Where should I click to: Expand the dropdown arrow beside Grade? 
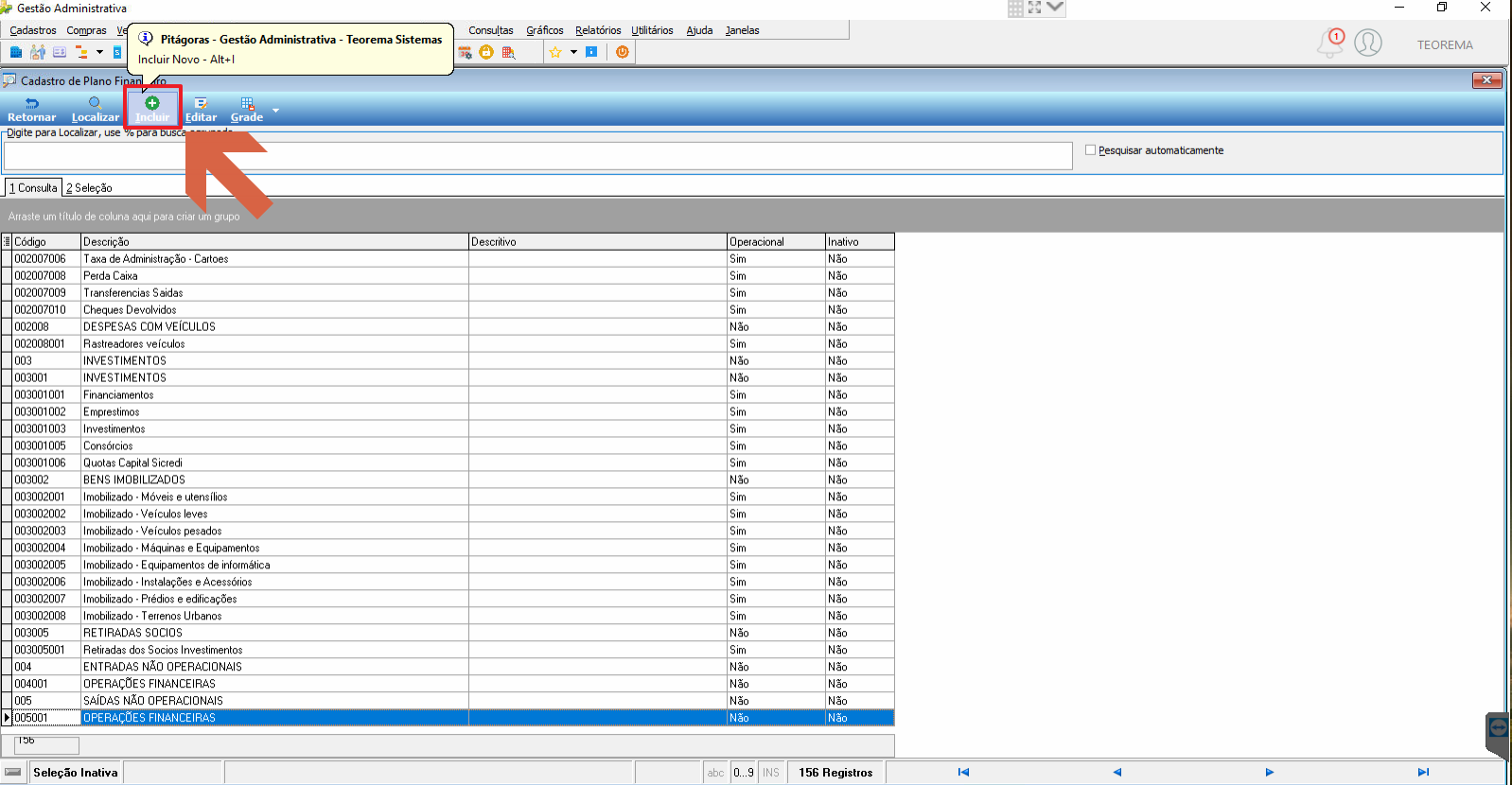pos(275,111)
